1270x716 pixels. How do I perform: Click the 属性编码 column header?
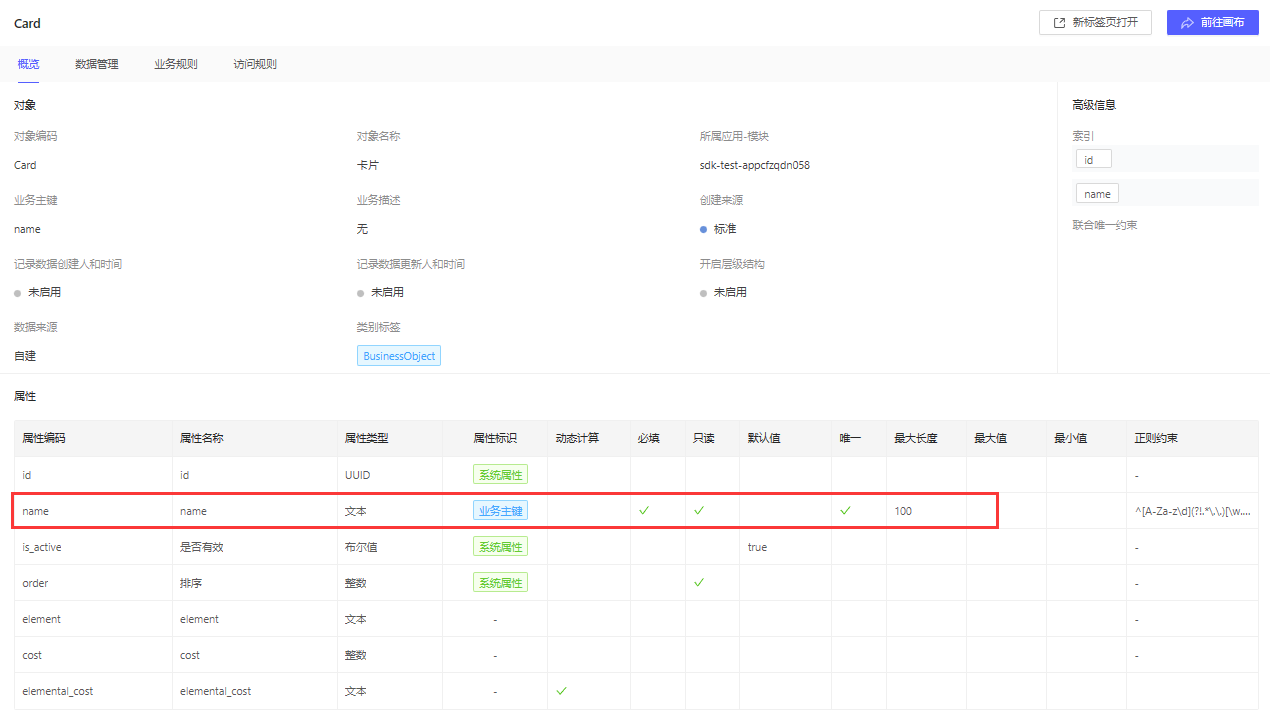coord(44,438)
